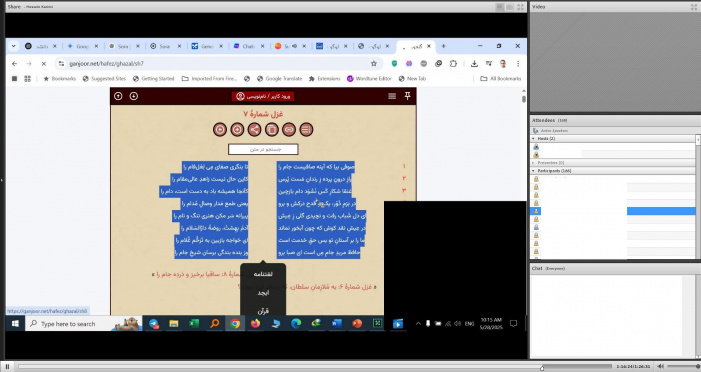Click the copy icon under the ghazal title
701x372 pixels.
tap(272, 130)
